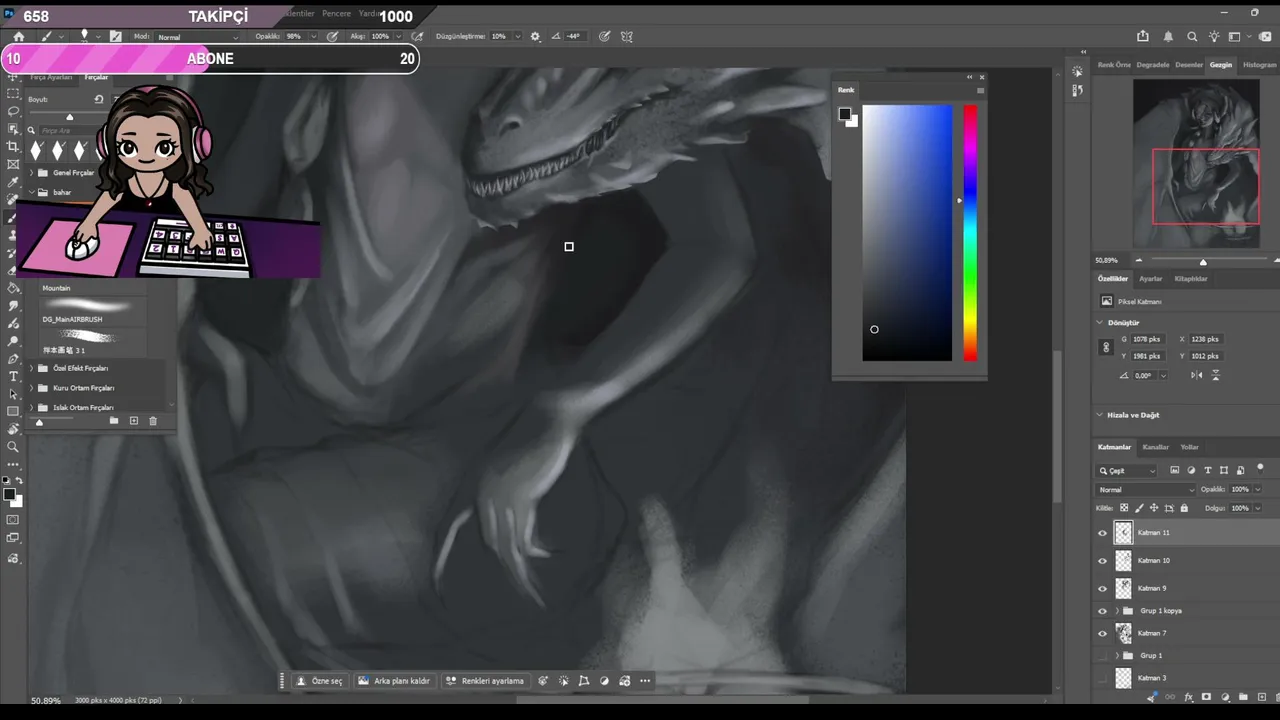Select the Crop tool

(x=13, y=146)
